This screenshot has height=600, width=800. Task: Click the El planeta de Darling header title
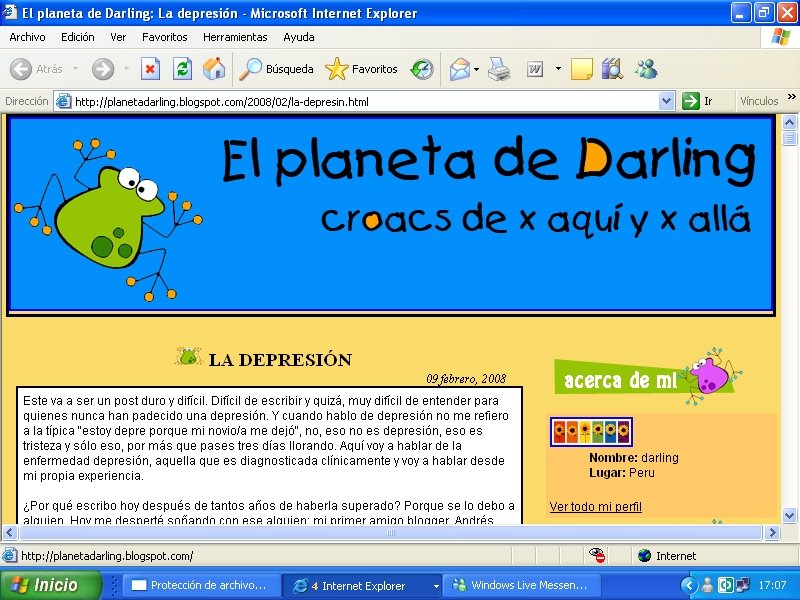[x=488, y=160]
